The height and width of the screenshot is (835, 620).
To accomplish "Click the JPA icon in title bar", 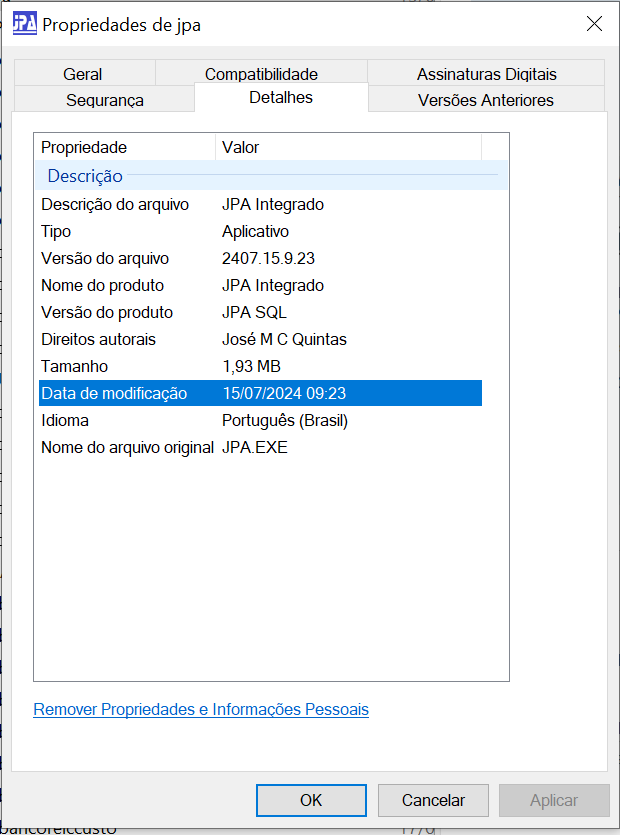I will [x=25, y=25].
